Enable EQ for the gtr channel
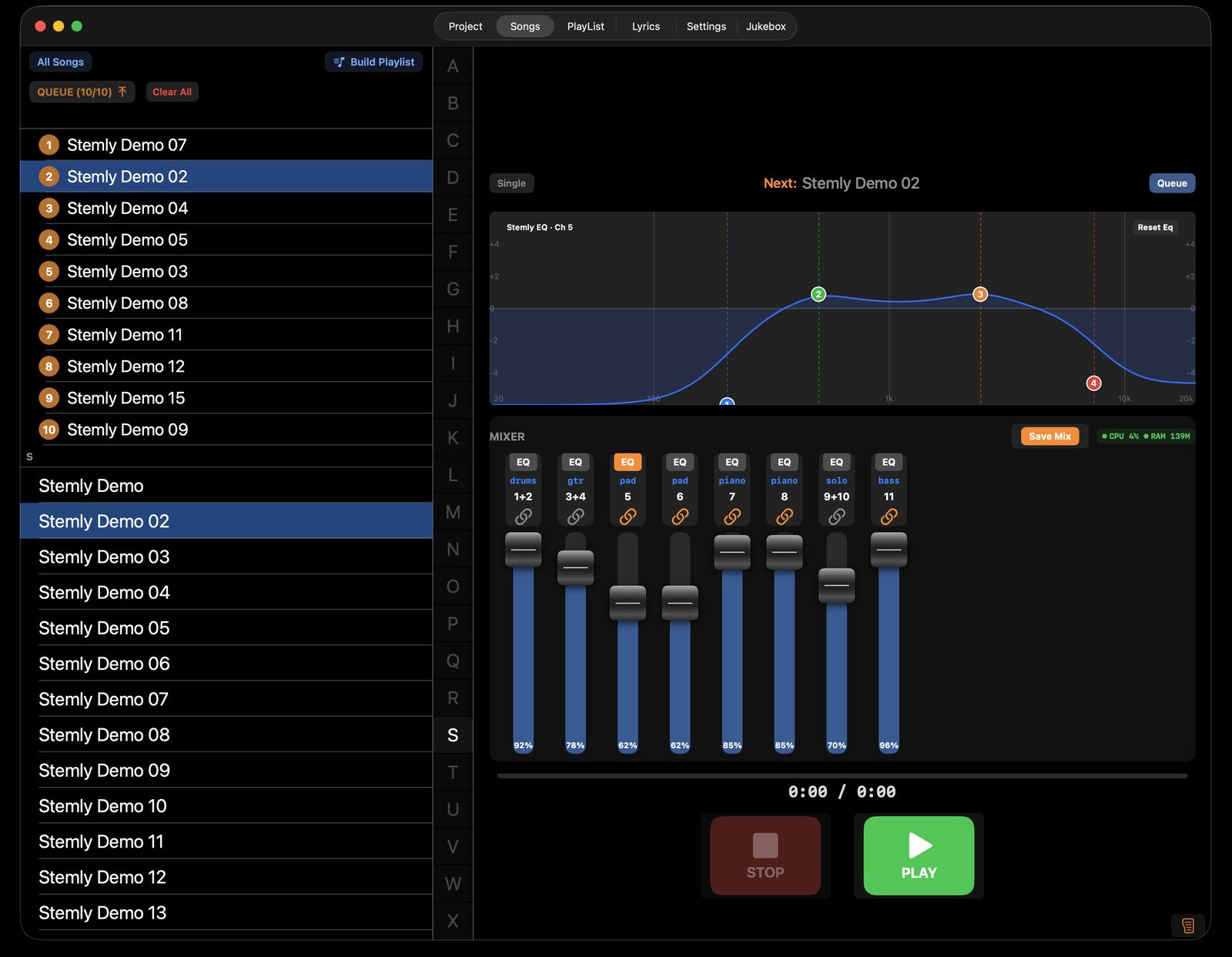Image resolution: width=1232 pixels, height=957 pixels. click(x=575, y=462)
